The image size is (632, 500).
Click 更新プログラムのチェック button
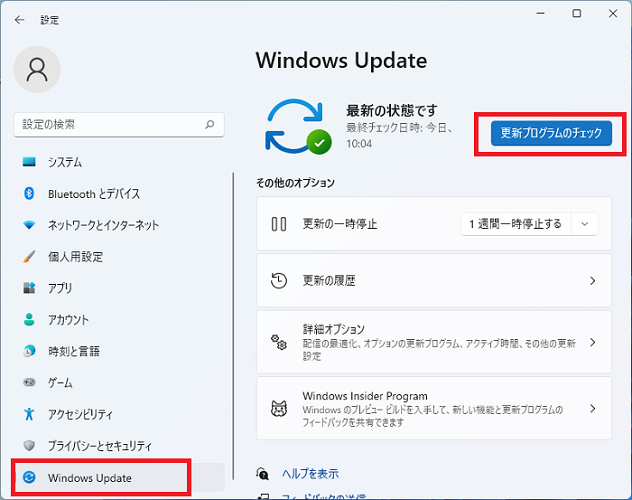coord(551,133)
